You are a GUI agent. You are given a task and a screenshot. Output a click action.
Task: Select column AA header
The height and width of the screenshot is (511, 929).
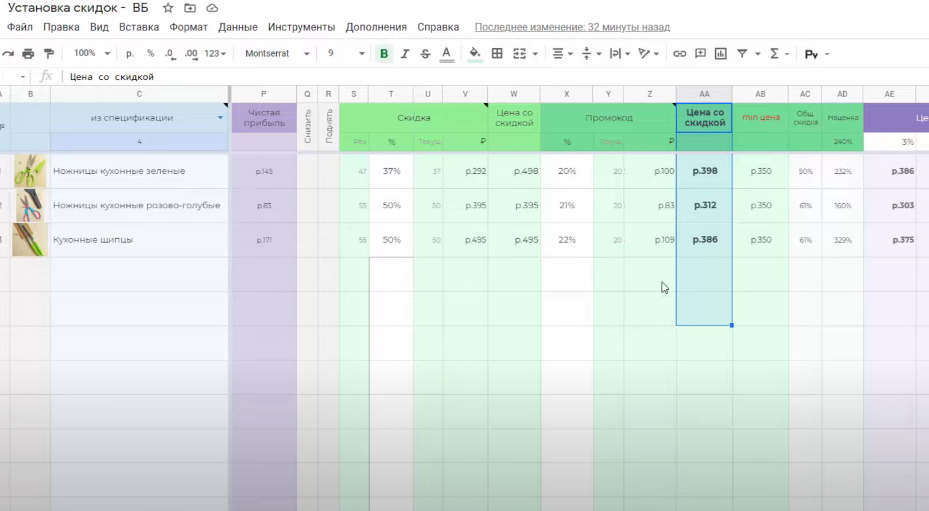[x=704, y=94]
